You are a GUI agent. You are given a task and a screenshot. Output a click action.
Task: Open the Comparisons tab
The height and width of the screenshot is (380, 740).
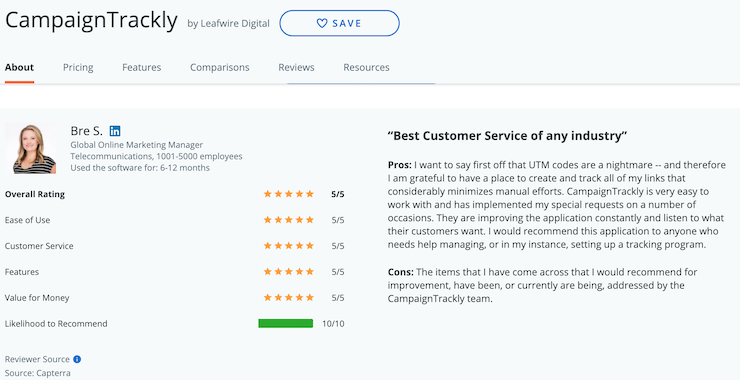(x=219, y=68)
